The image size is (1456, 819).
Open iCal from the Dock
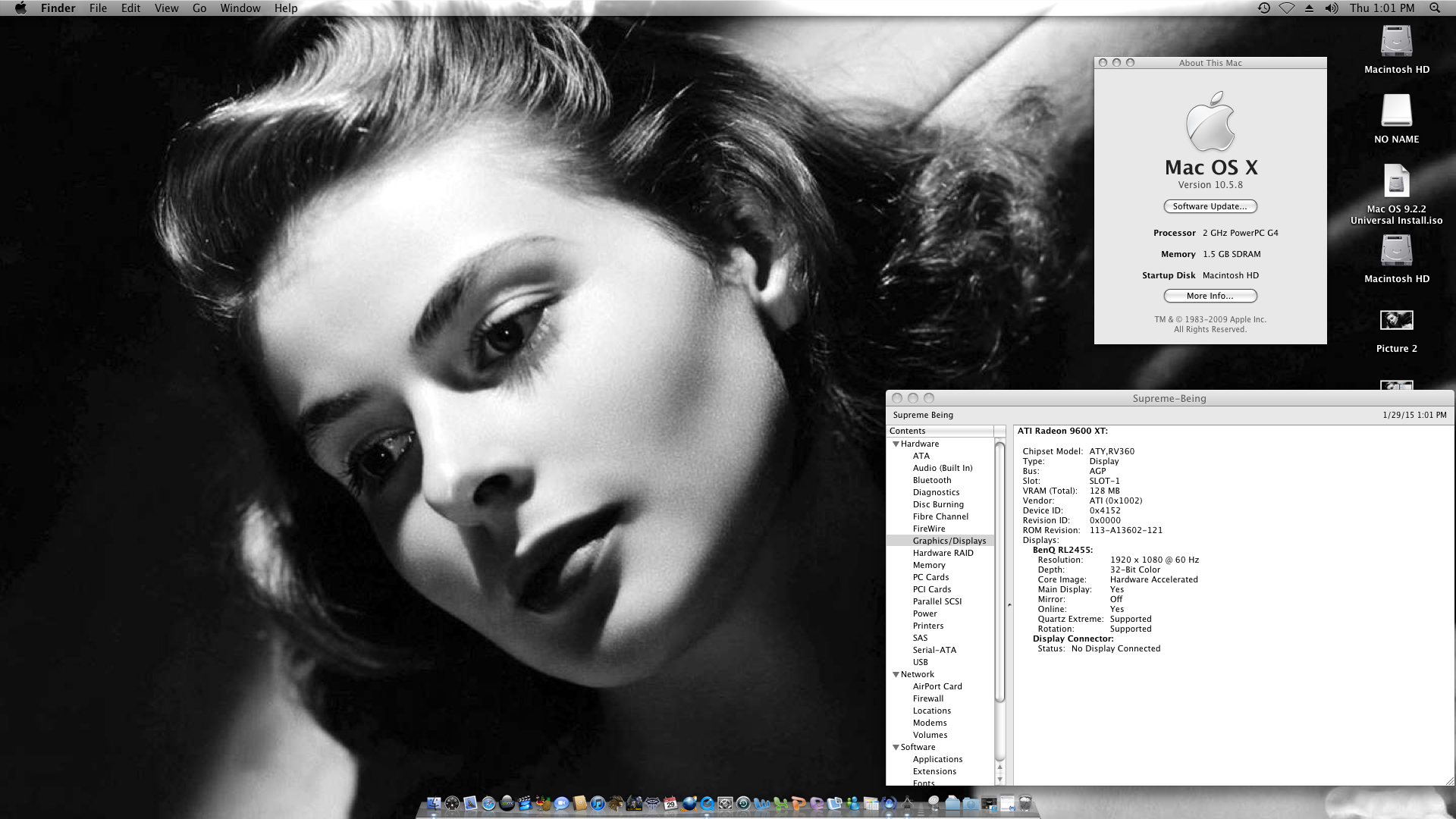tap(670, 804)
